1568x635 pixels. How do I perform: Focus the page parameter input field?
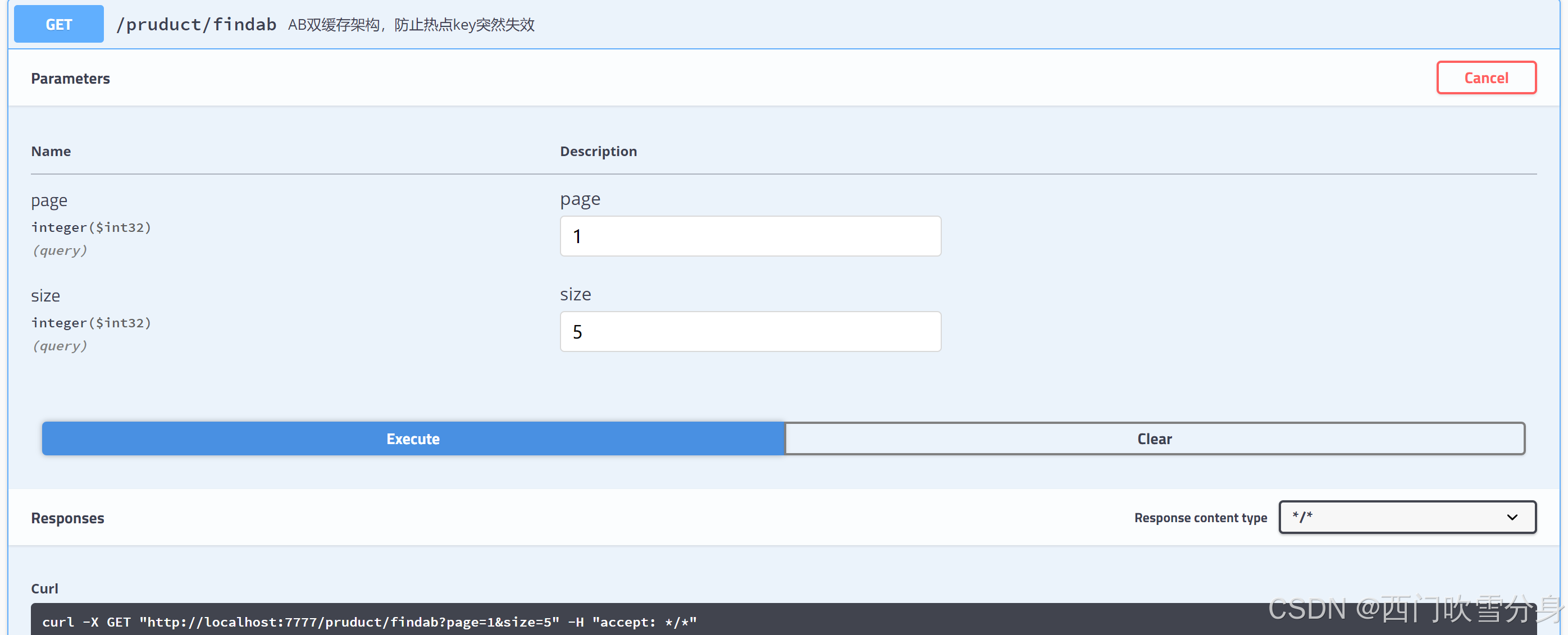750,236
